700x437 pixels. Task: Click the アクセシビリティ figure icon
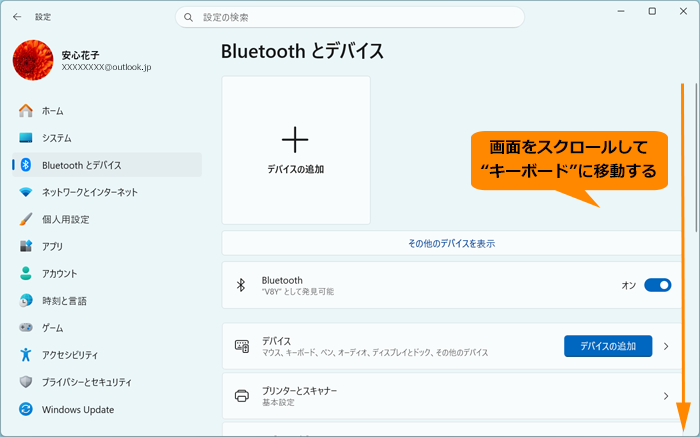tap(26, 355)
